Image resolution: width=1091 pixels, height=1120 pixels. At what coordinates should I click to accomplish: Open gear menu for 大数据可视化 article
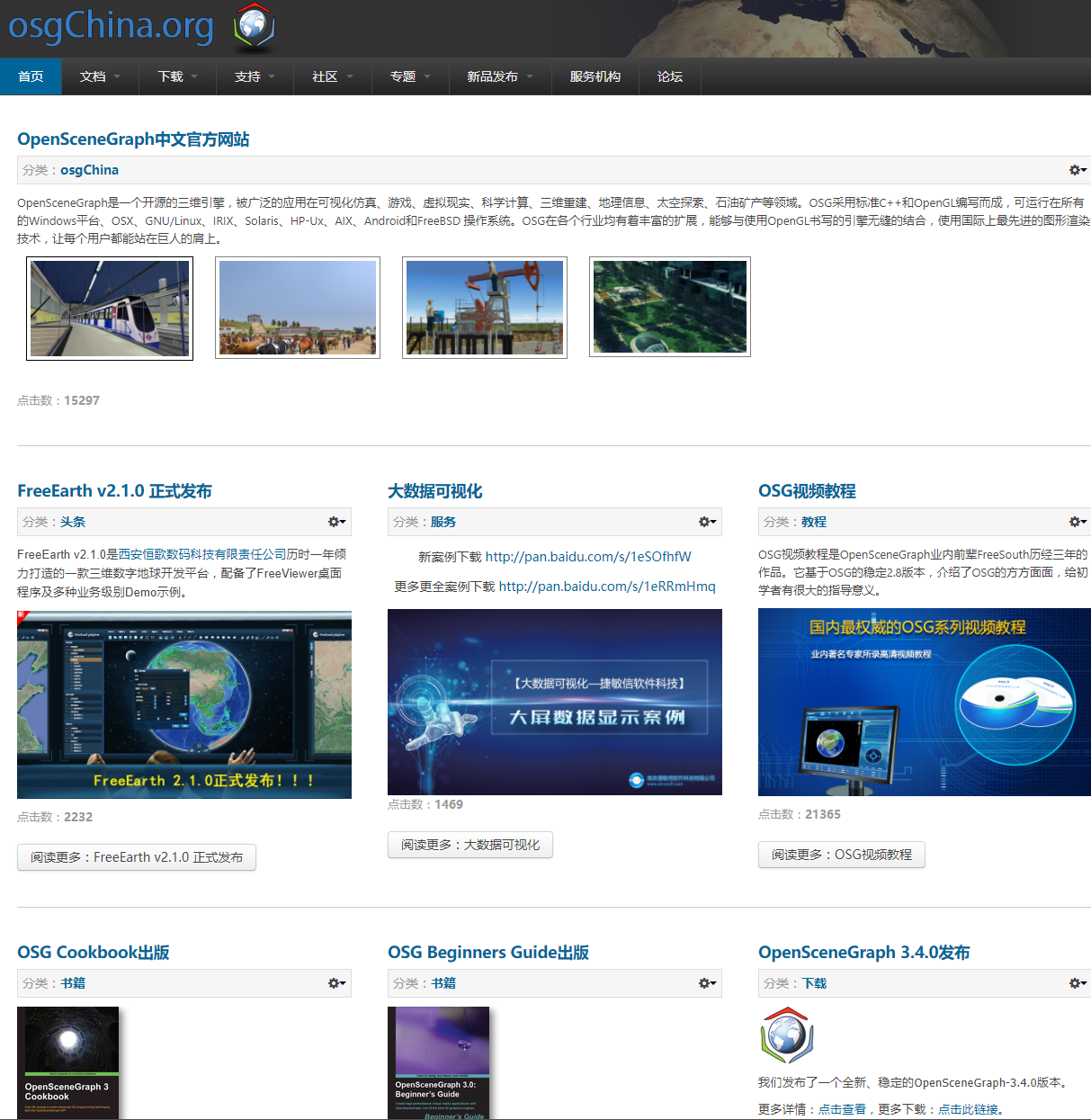708,522
